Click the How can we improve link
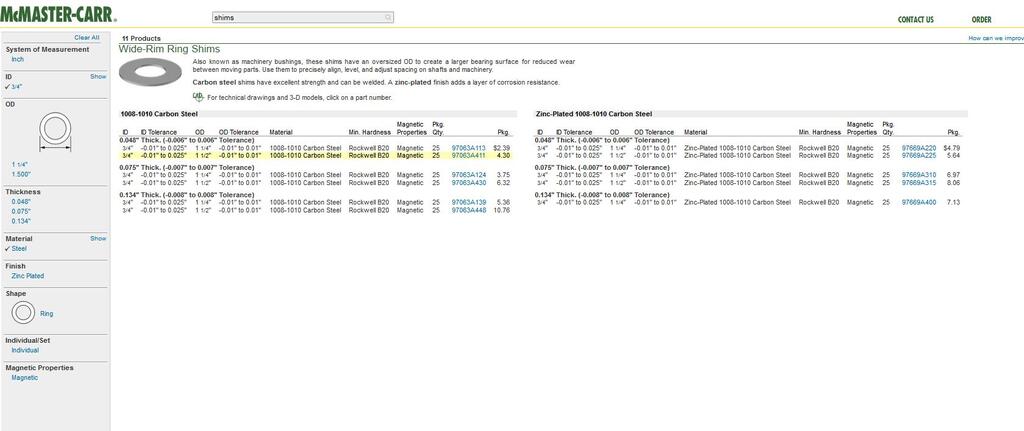This screenshot has width=1024, height=431. pyautogui.click(x=996, y=39)
